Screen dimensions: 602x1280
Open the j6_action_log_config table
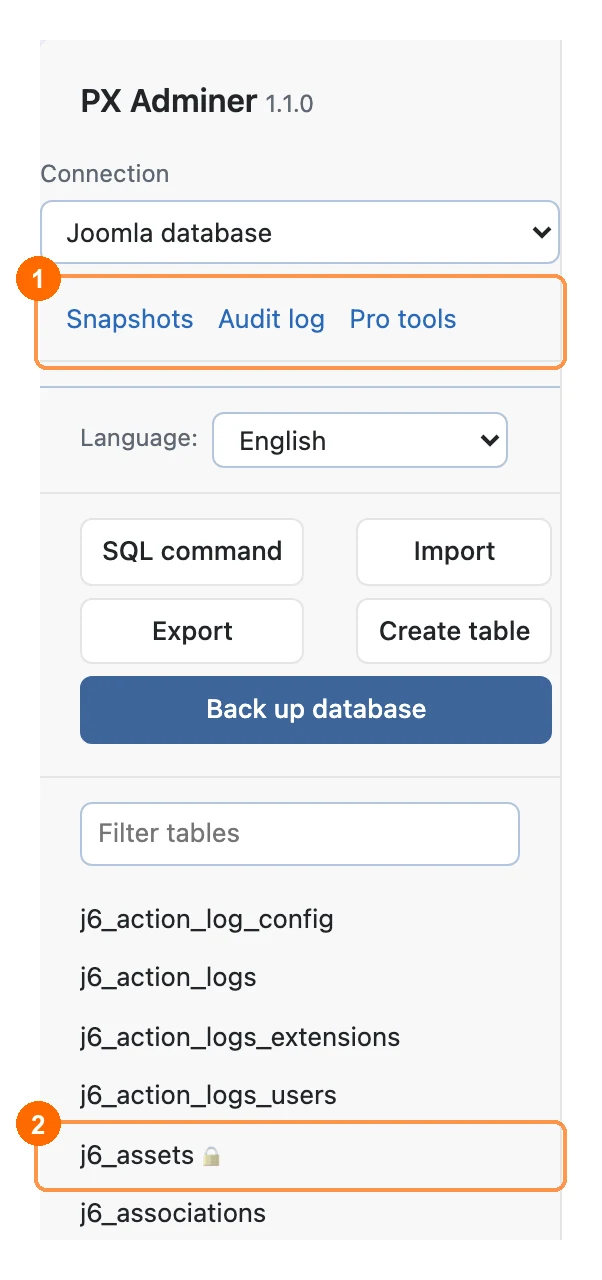coord(206,919)
